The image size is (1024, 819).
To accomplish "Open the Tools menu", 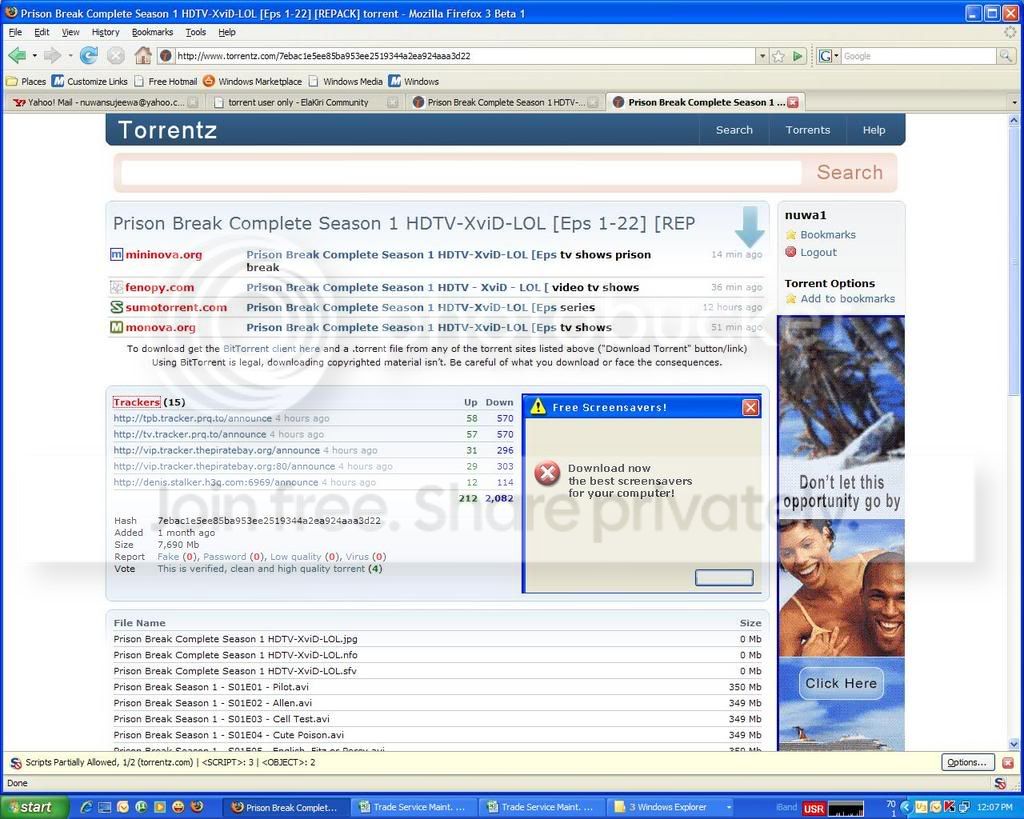I will tap(195, 32).
